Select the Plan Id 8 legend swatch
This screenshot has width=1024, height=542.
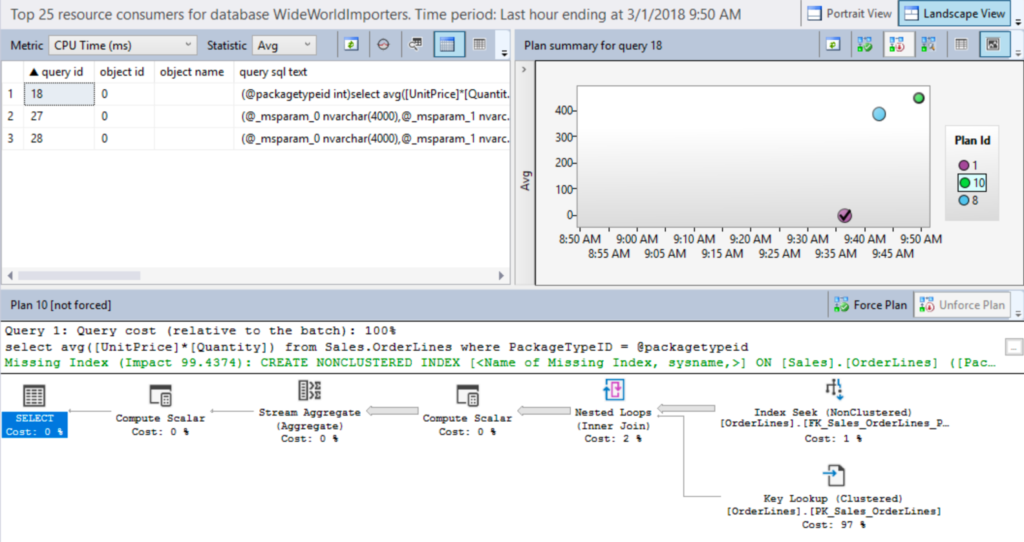[x=964, y=200]
